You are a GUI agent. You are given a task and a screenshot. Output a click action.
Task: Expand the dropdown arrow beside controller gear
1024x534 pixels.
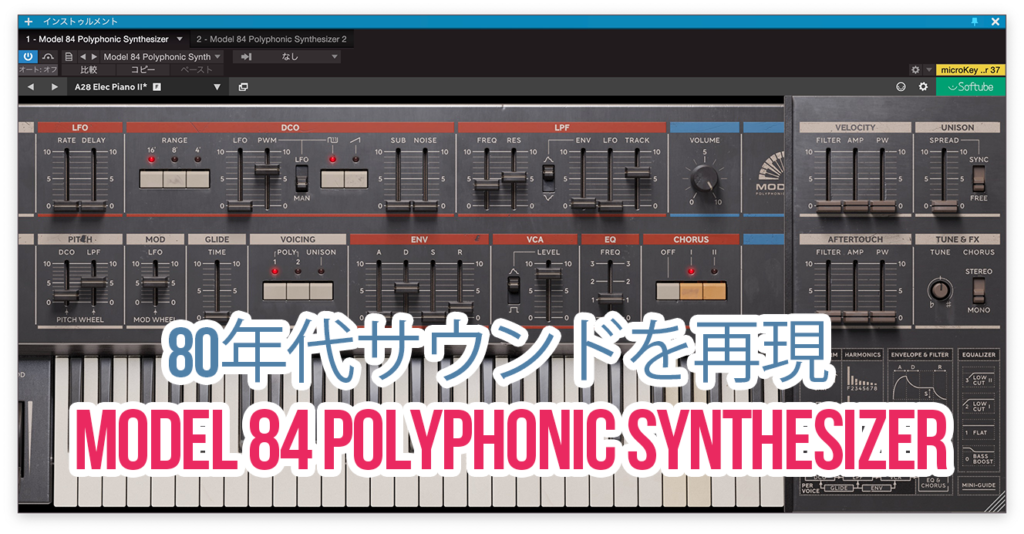click(929, 69)
